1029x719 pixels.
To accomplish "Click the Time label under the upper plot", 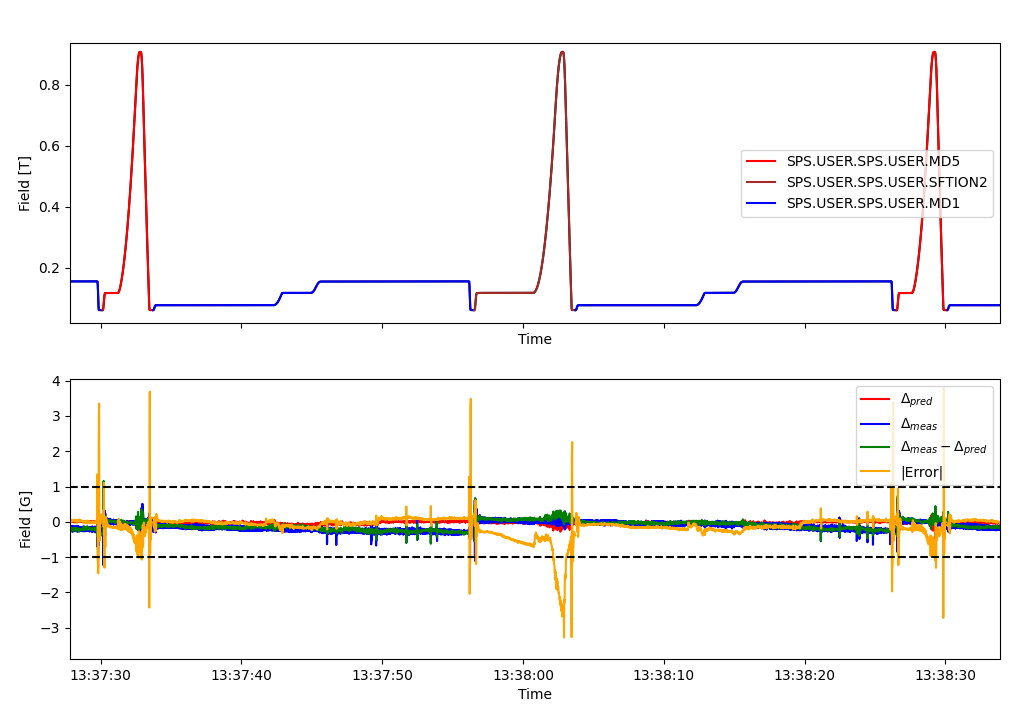I will [x=535, y=340].
